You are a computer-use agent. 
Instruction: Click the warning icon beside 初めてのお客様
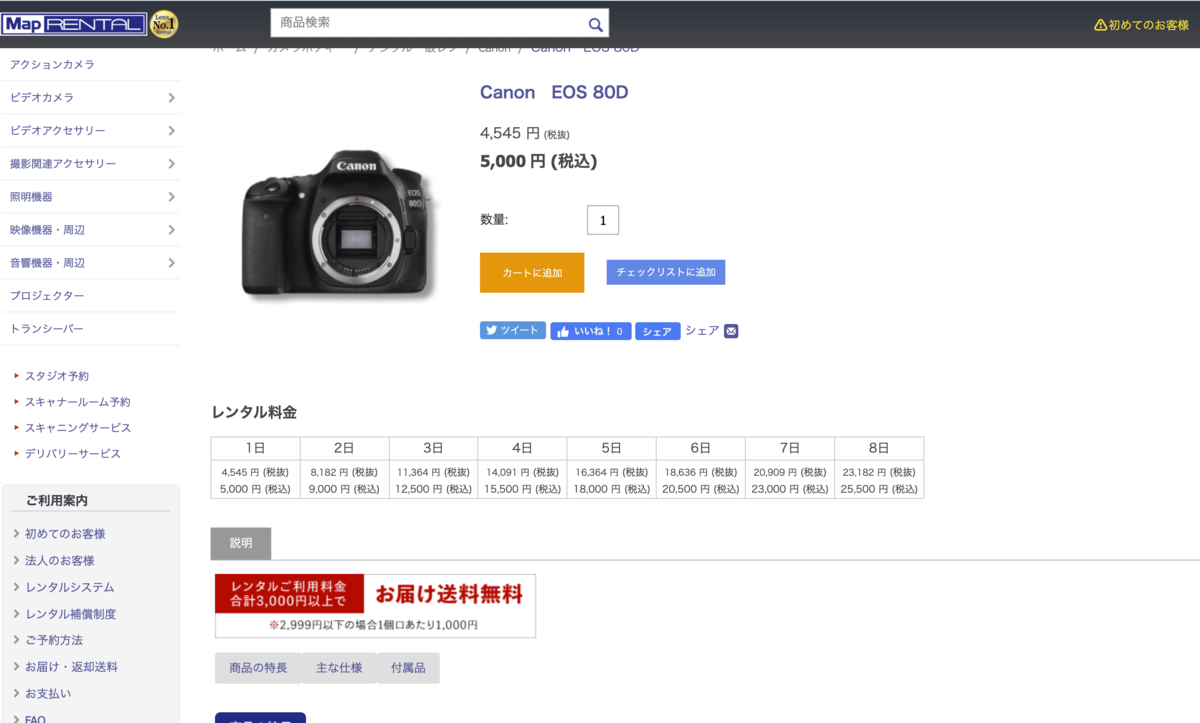pos(1100,25)
